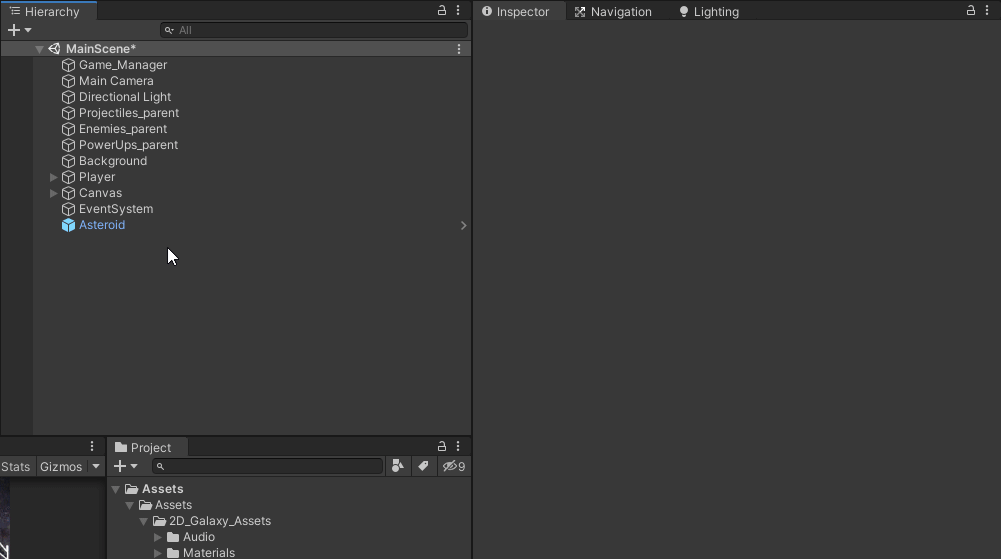The height and width of the screenshot is (559, 1001).
Task: Select Canvas object in Hierarchy
Action: tap(100, 193)
